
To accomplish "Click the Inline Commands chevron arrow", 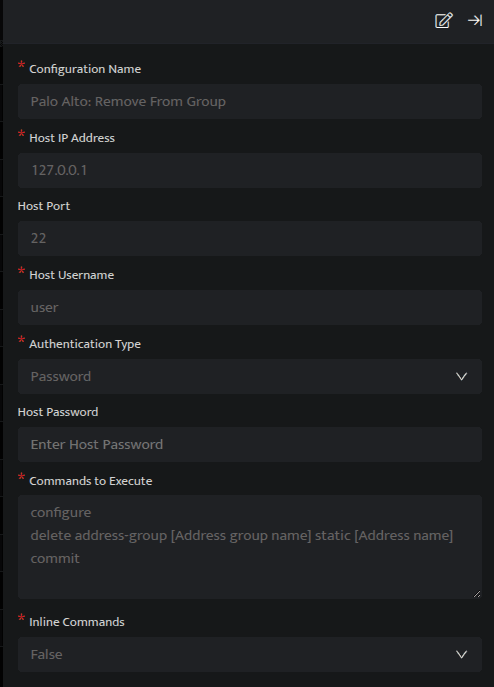I will click(461, 655).
